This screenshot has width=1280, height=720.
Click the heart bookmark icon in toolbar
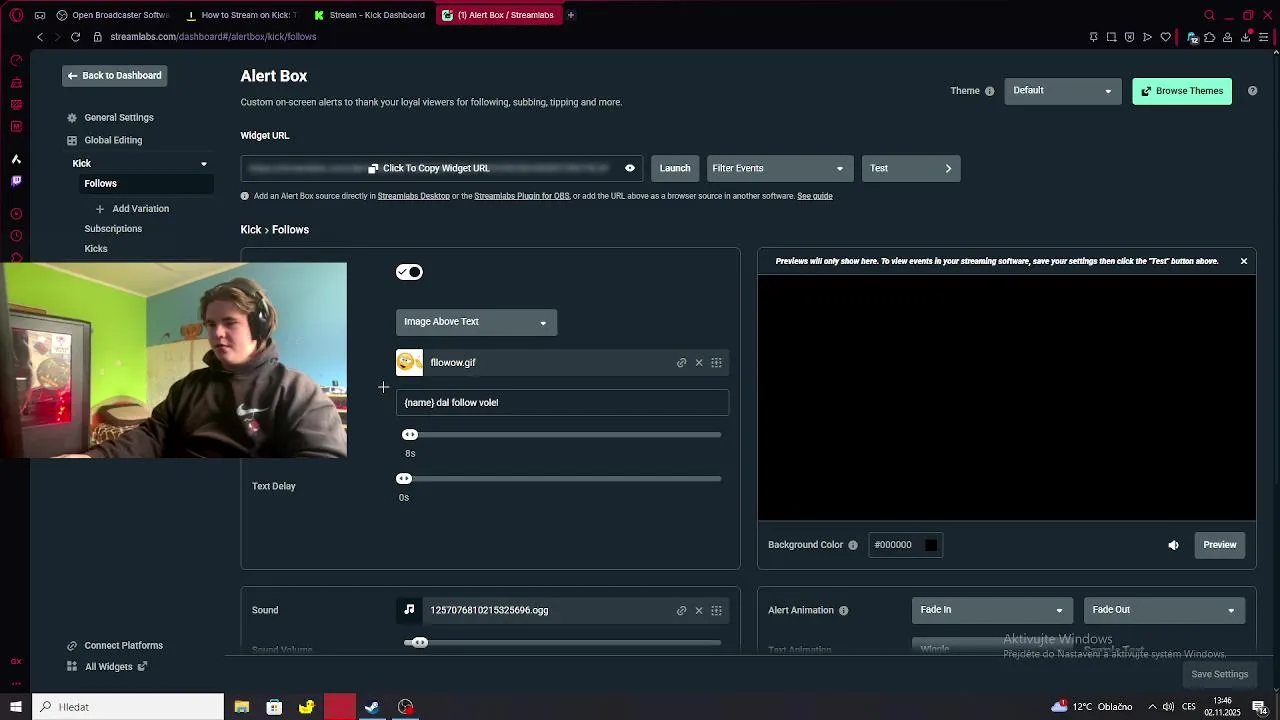point(1165,37)
